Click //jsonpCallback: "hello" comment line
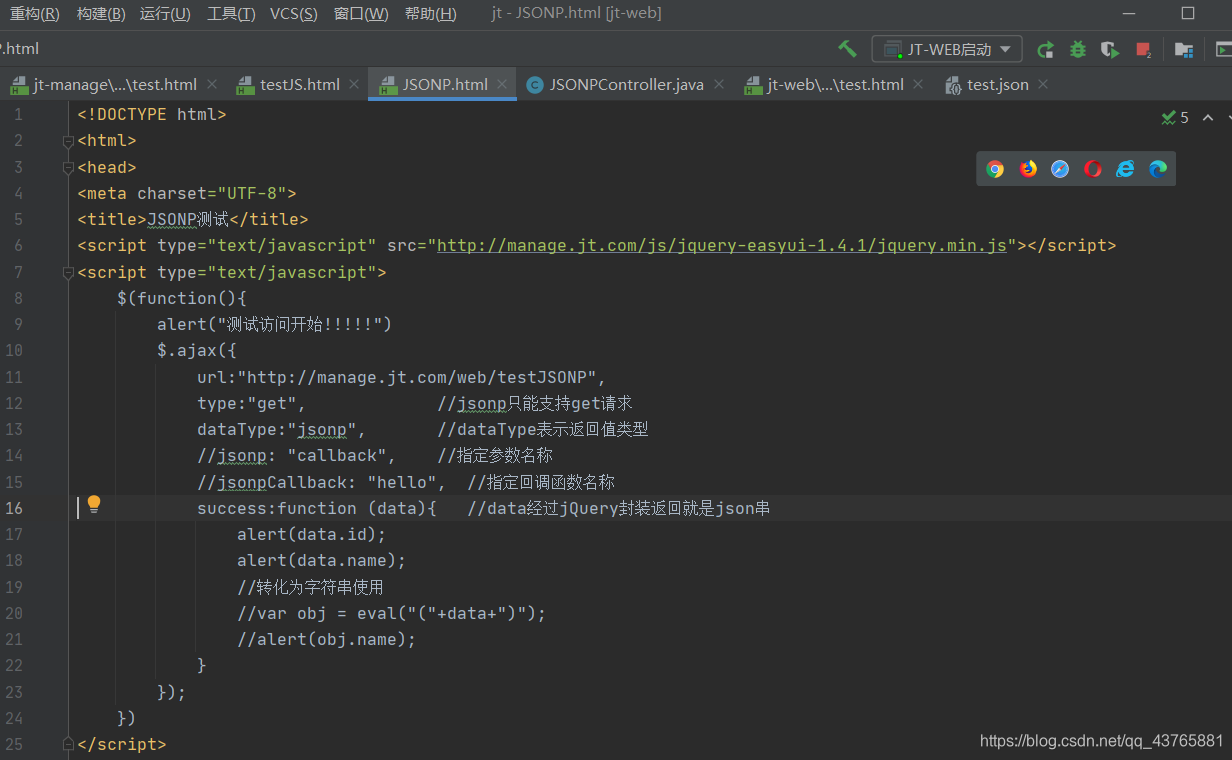 321,482
